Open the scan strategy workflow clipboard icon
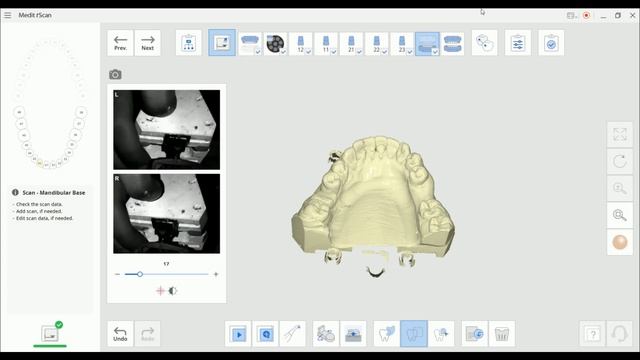 (x=189, y=43)
